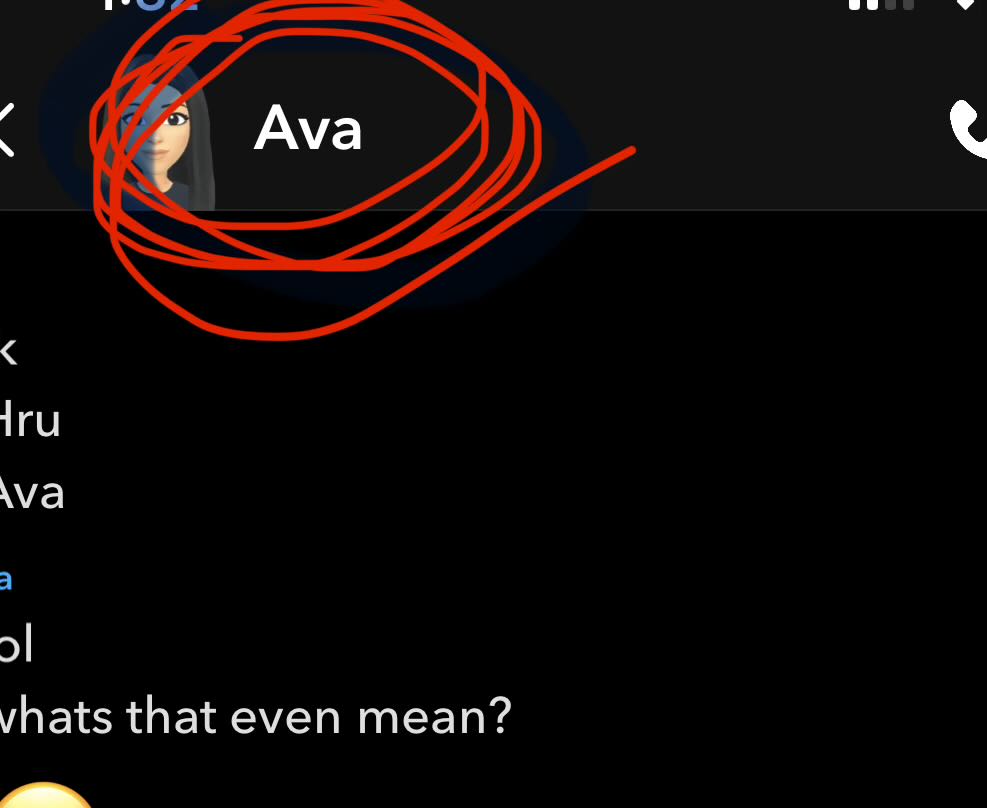Tap the blue sender name label
The width and height of the screenshot is (987, 808).
click(x=6, y=580)
